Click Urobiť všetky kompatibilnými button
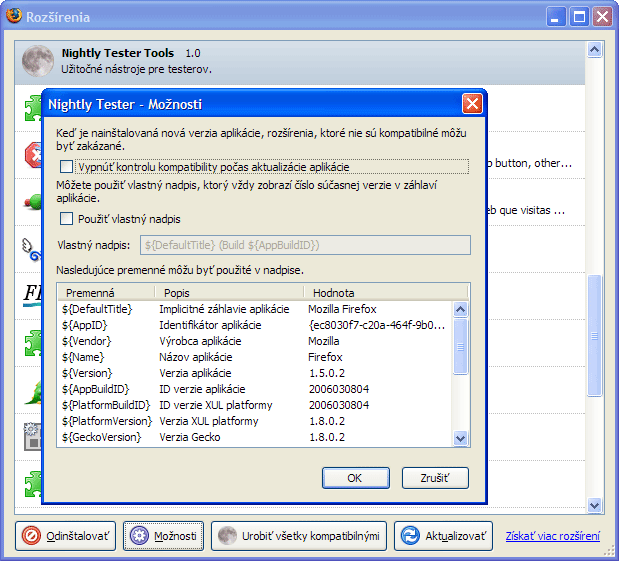Image resolution: width=619 pixels, height=561 pixels. click(x=299, y=536)
